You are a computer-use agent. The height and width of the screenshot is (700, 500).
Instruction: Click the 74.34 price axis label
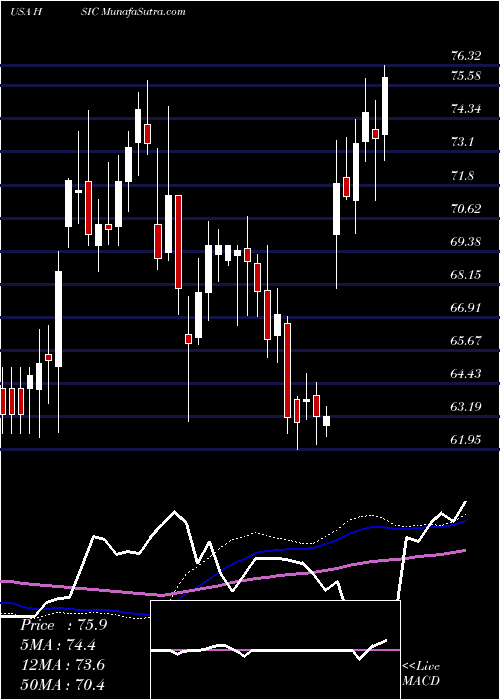(466, 108)
